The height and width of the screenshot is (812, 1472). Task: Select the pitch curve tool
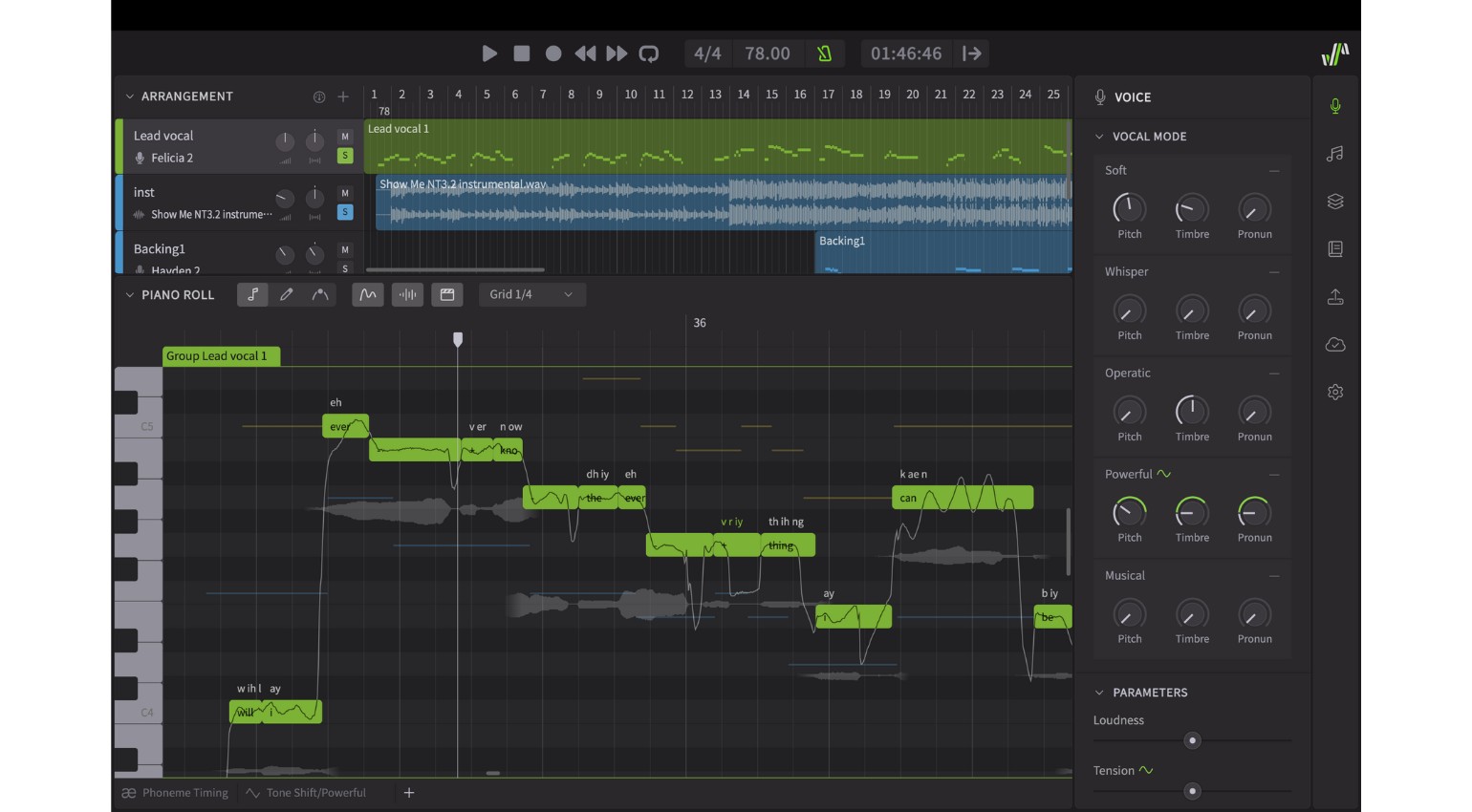click(320, 294)
